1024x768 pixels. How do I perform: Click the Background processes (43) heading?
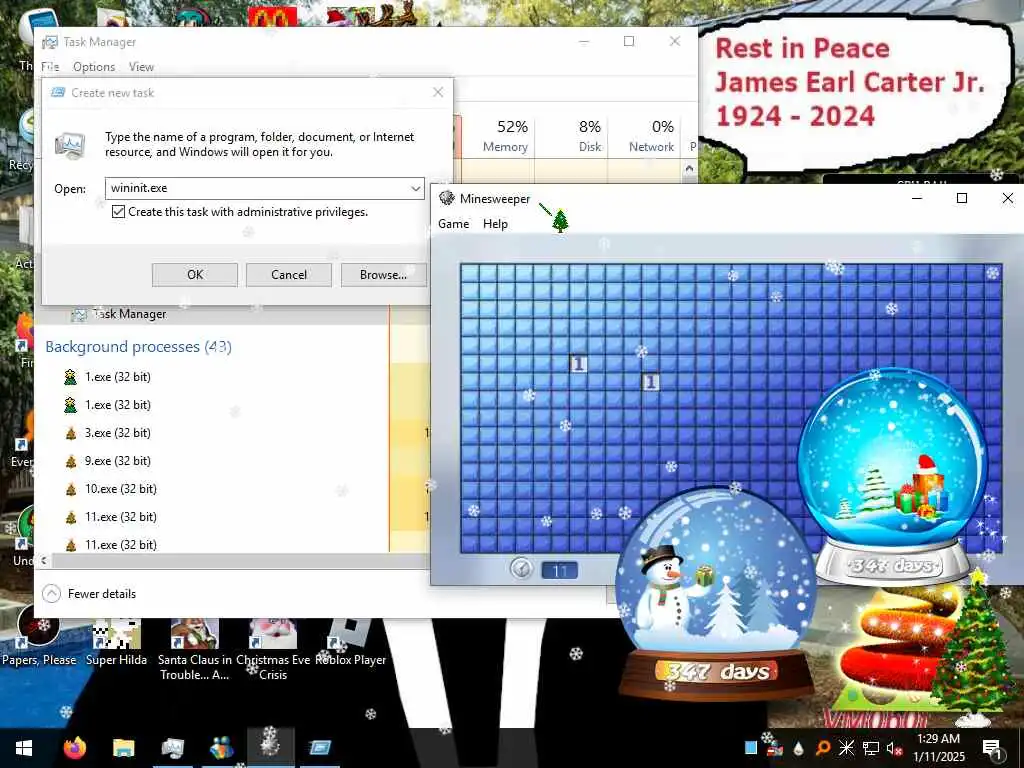point(138,347)
